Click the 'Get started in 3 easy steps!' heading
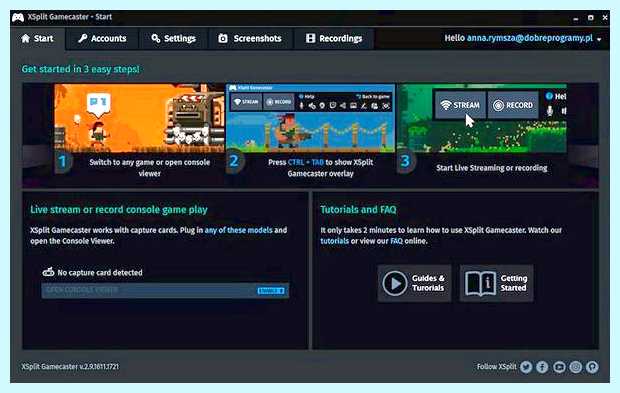Image resolution: width=620 pixels, height=393 pixels. click(80, 69)
